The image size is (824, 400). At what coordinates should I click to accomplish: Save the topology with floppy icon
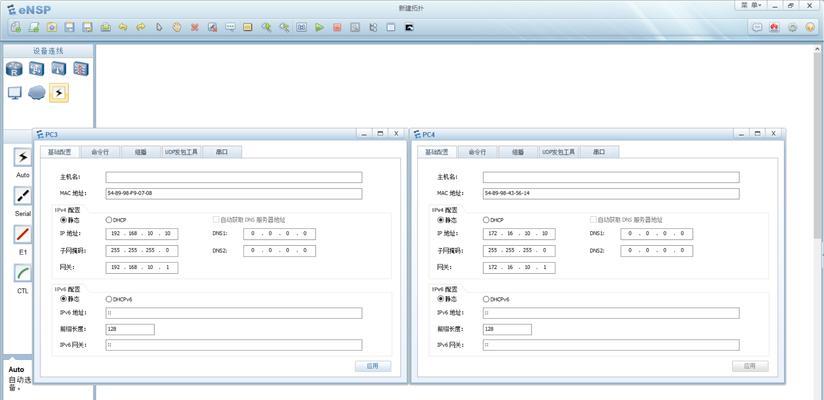click(x=69, y=27)
